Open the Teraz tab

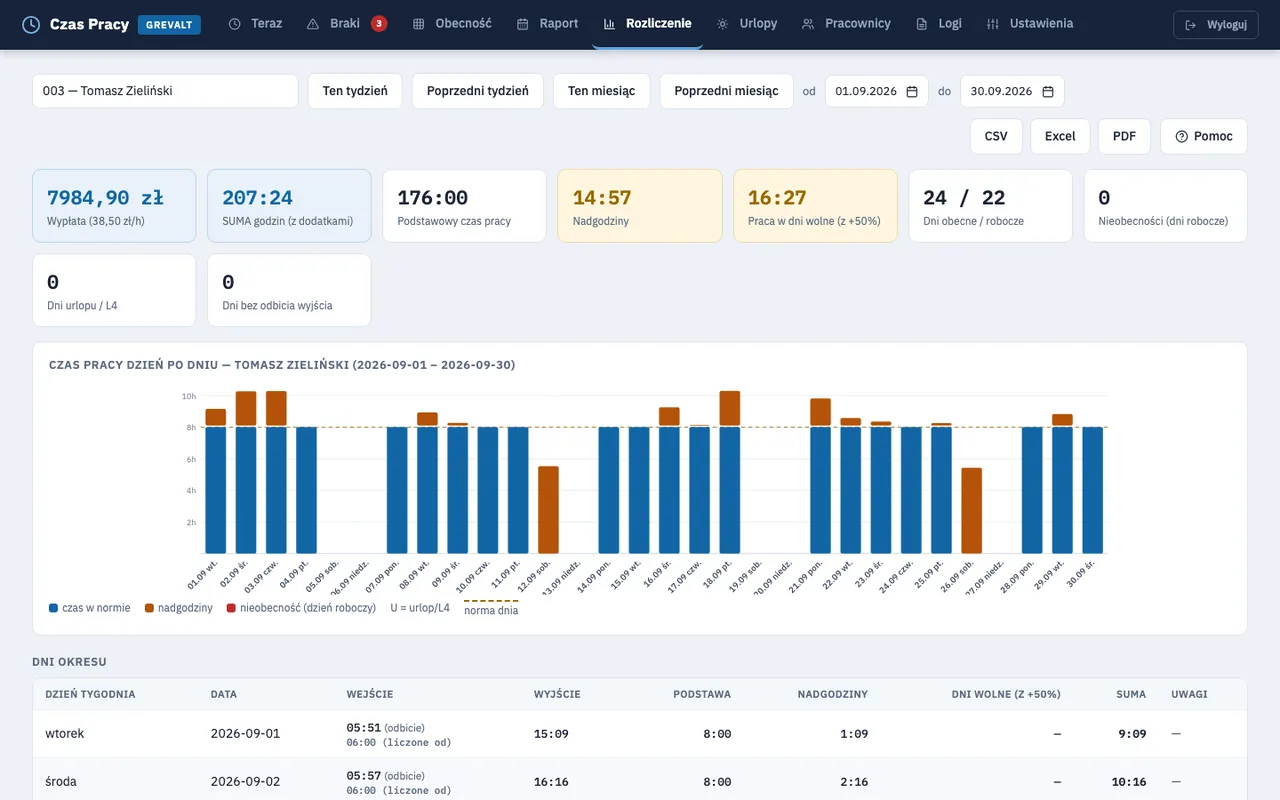(255, 24)
